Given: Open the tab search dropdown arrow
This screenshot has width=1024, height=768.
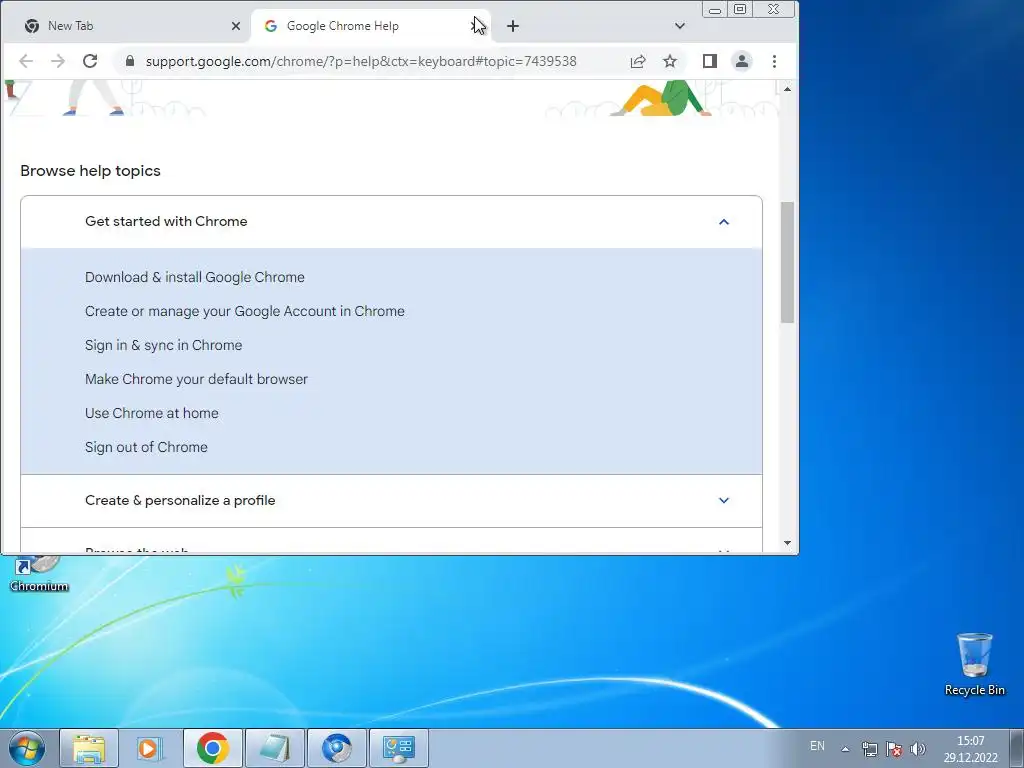Looking at the screenshot, I should pos(680,26).
